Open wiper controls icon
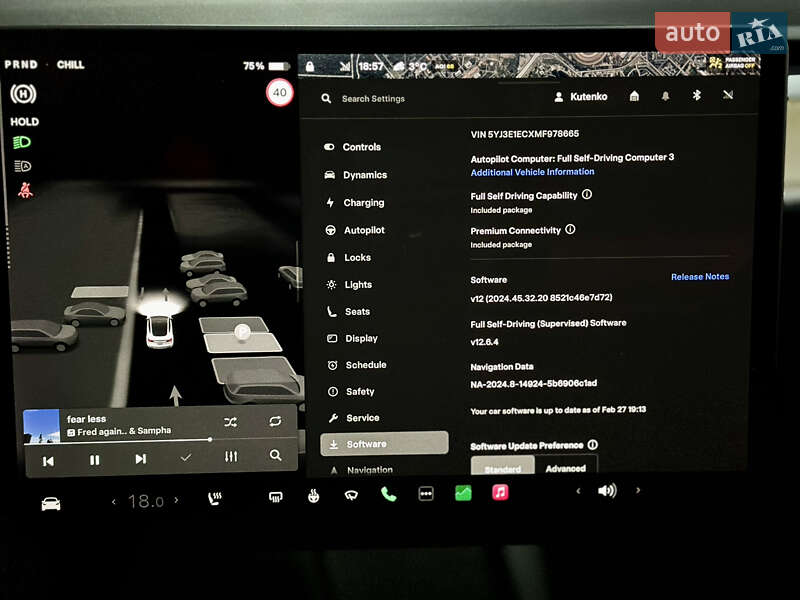Screen dimensions: 800x600 point(351,495)
